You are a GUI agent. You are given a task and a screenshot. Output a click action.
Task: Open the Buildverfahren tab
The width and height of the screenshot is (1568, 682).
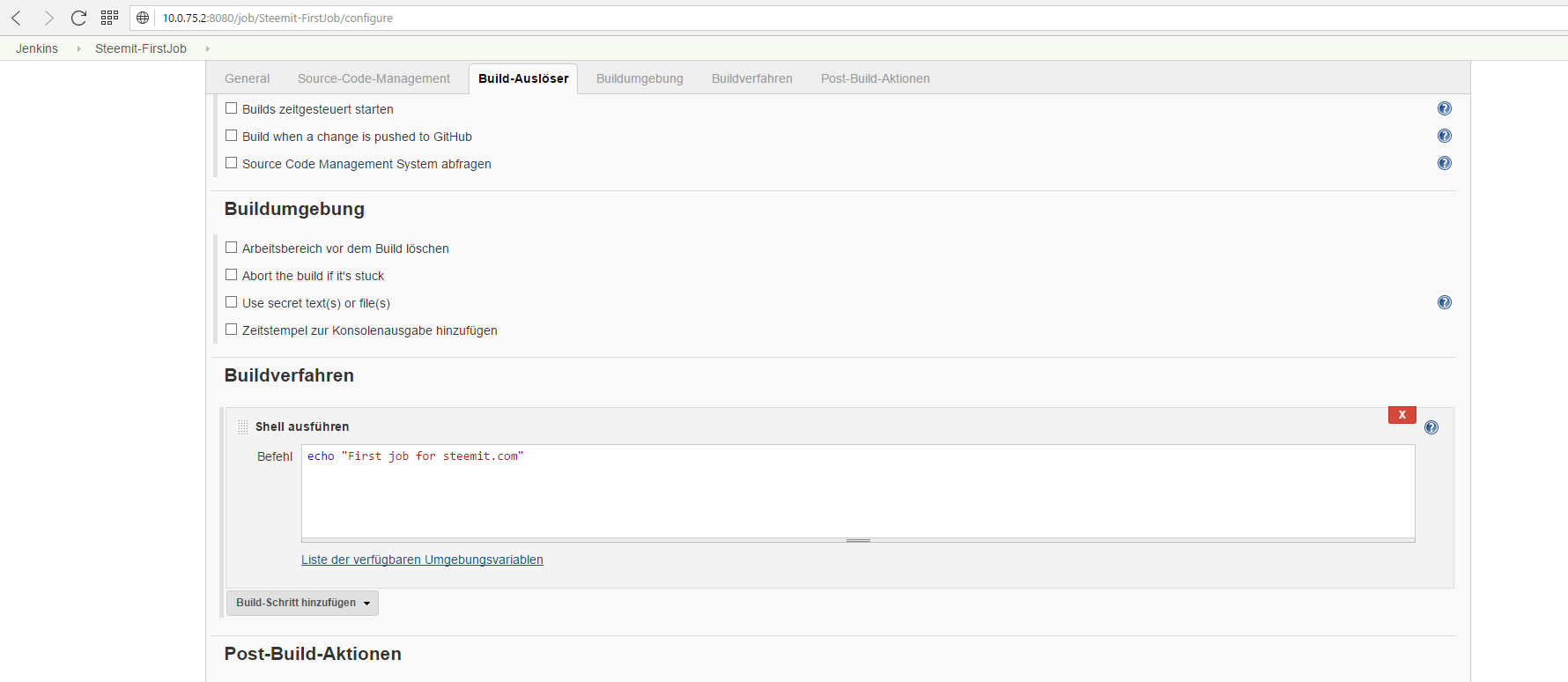point(752,78)
